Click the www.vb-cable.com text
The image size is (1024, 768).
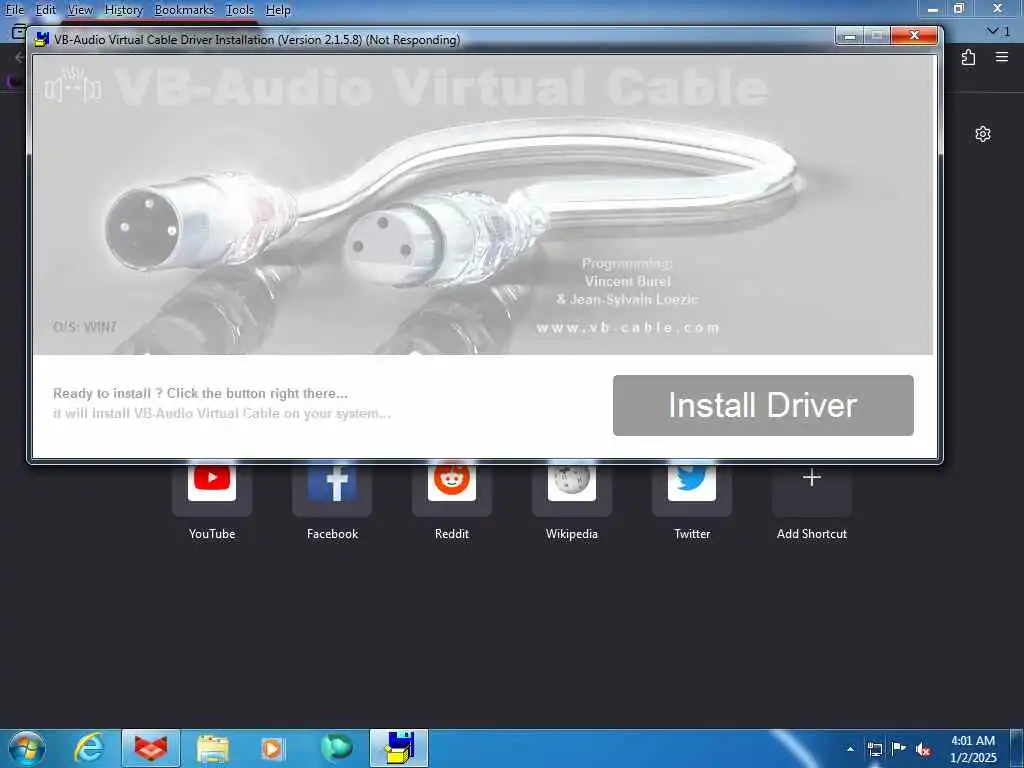coord(628,327)
